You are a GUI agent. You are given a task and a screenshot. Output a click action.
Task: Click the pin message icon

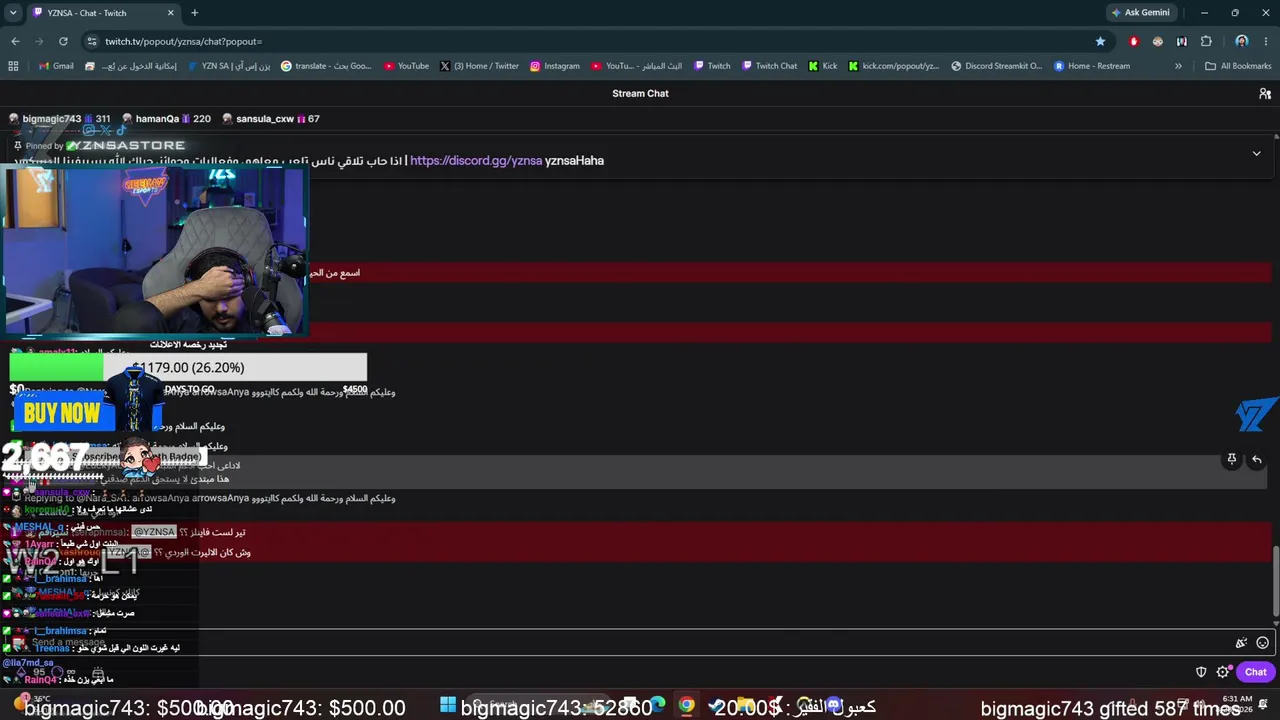pyautogui.click(x=1232, y=459)
